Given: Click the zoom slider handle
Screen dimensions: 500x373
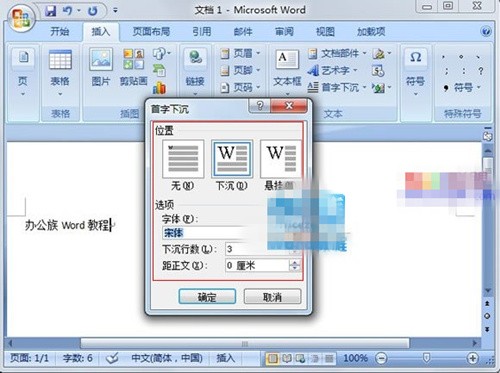Looking at the screenshot, I should 426,358.
